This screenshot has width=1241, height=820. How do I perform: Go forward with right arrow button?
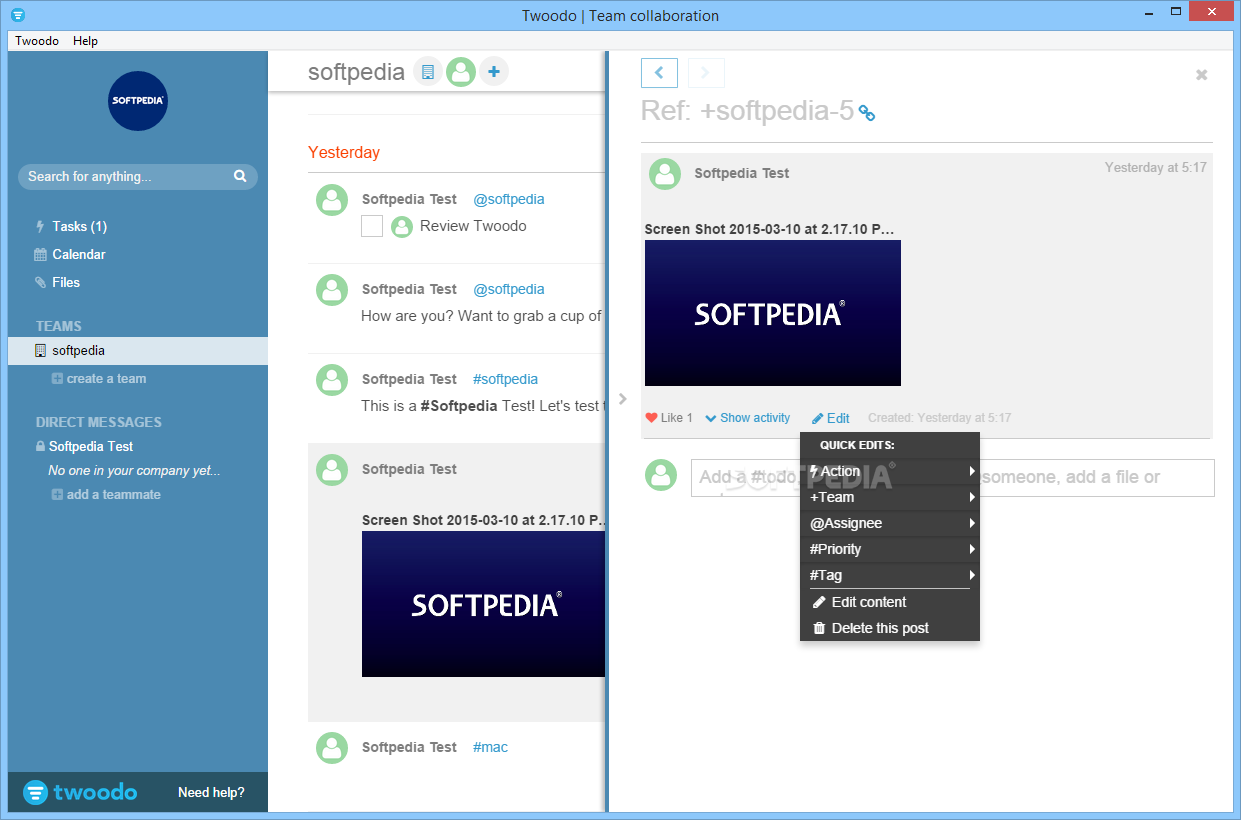[x=705, y=73]
